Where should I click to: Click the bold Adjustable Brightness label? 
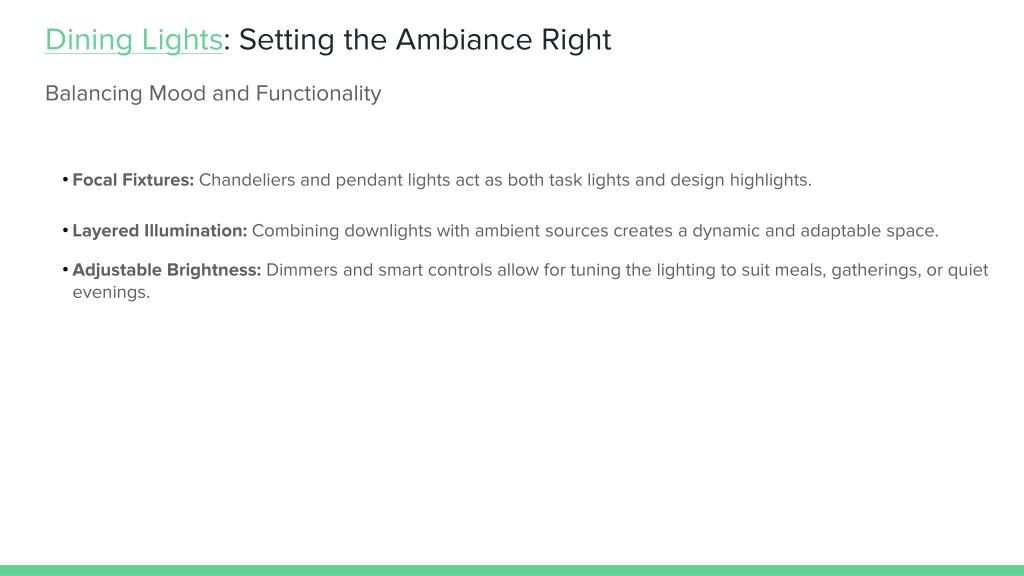point(167,270)
